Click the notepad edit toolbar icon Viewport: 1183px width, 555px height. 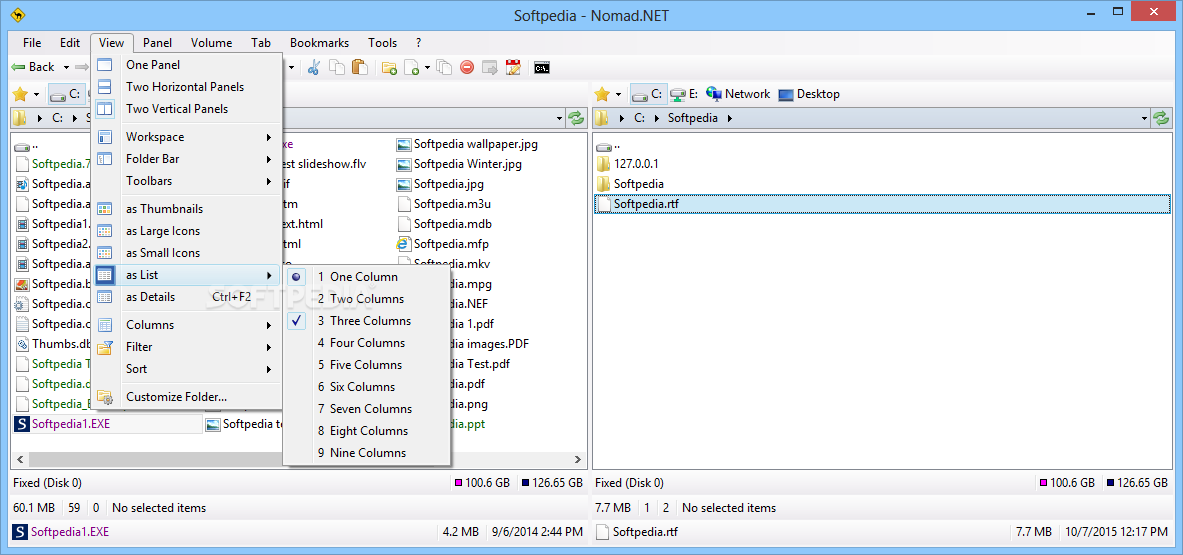[x=513, y=67]
